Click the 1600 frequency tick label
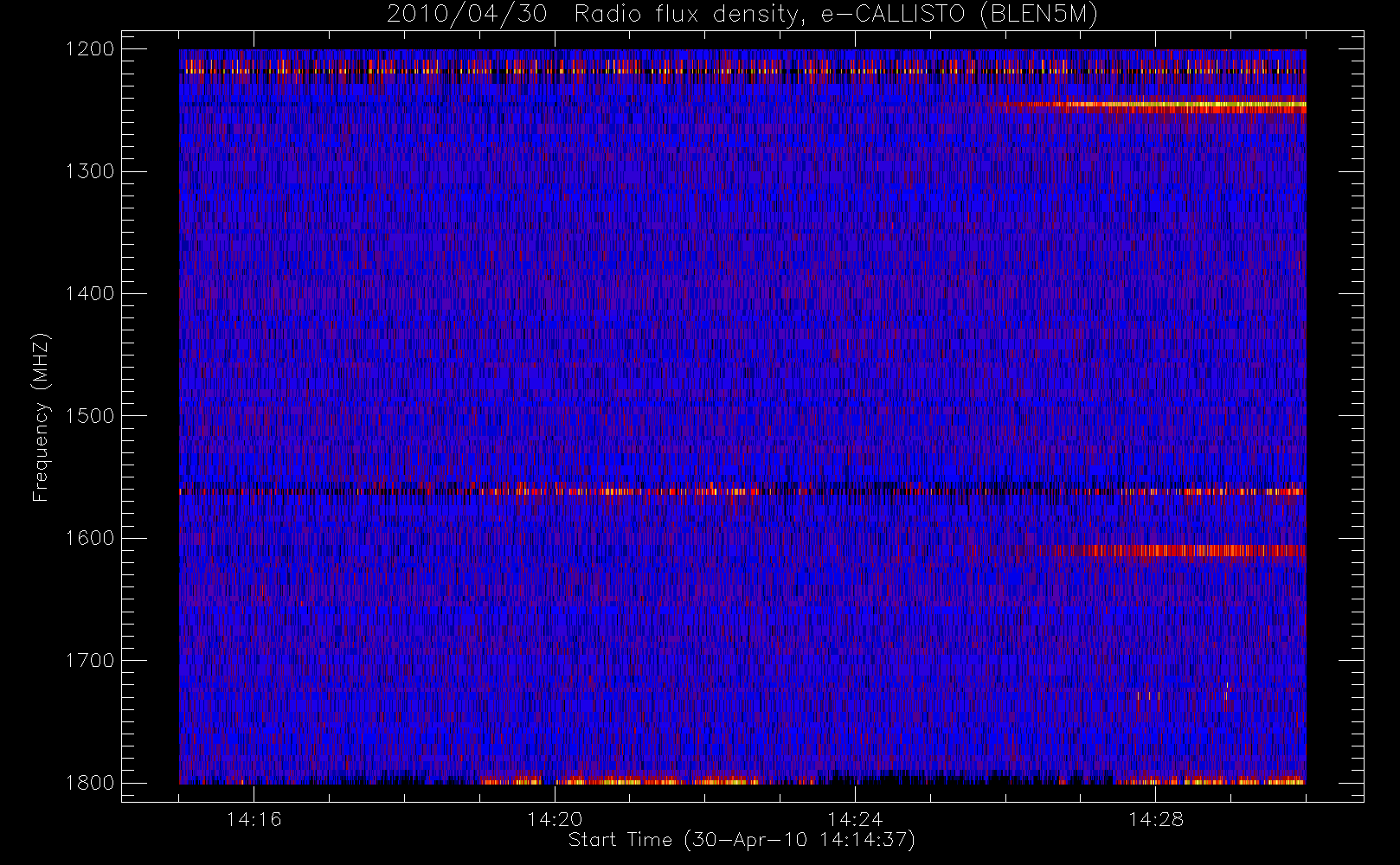Image resolution: width=1400 pixels, height=865 pixels. click(x=90, y=538)
